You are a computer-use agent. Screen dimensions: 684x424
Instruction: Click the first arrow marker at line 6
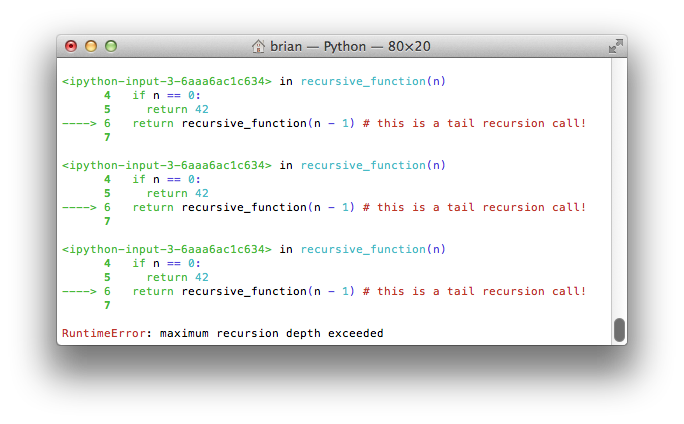[x=79, y=123]
